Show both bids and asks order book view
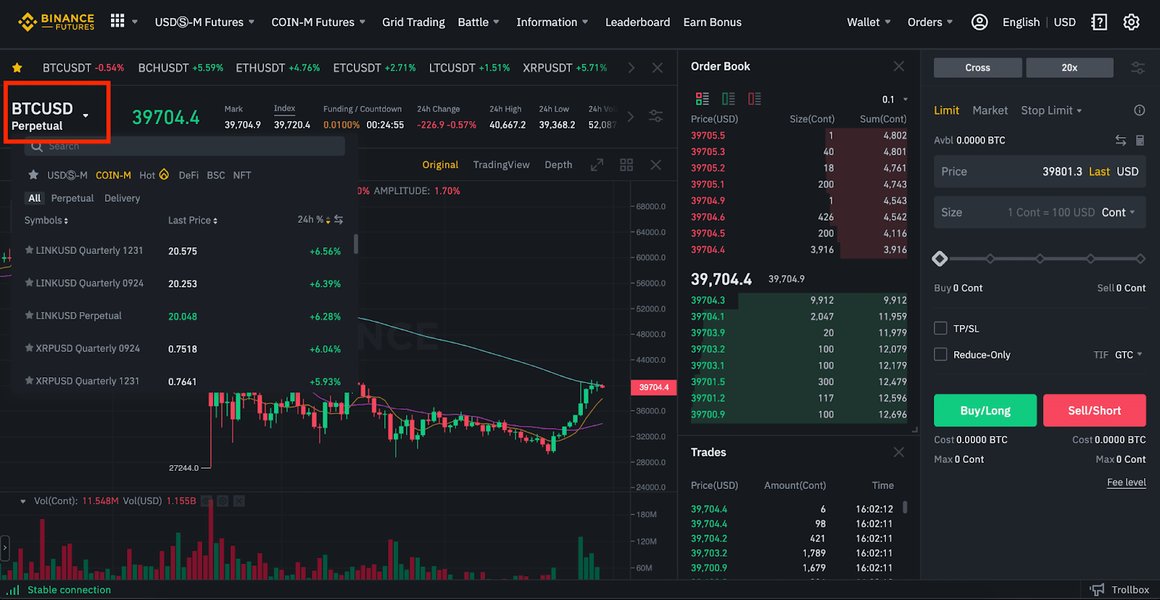The width and height of the screenshot is (1160, 600). tap(702, 98)
